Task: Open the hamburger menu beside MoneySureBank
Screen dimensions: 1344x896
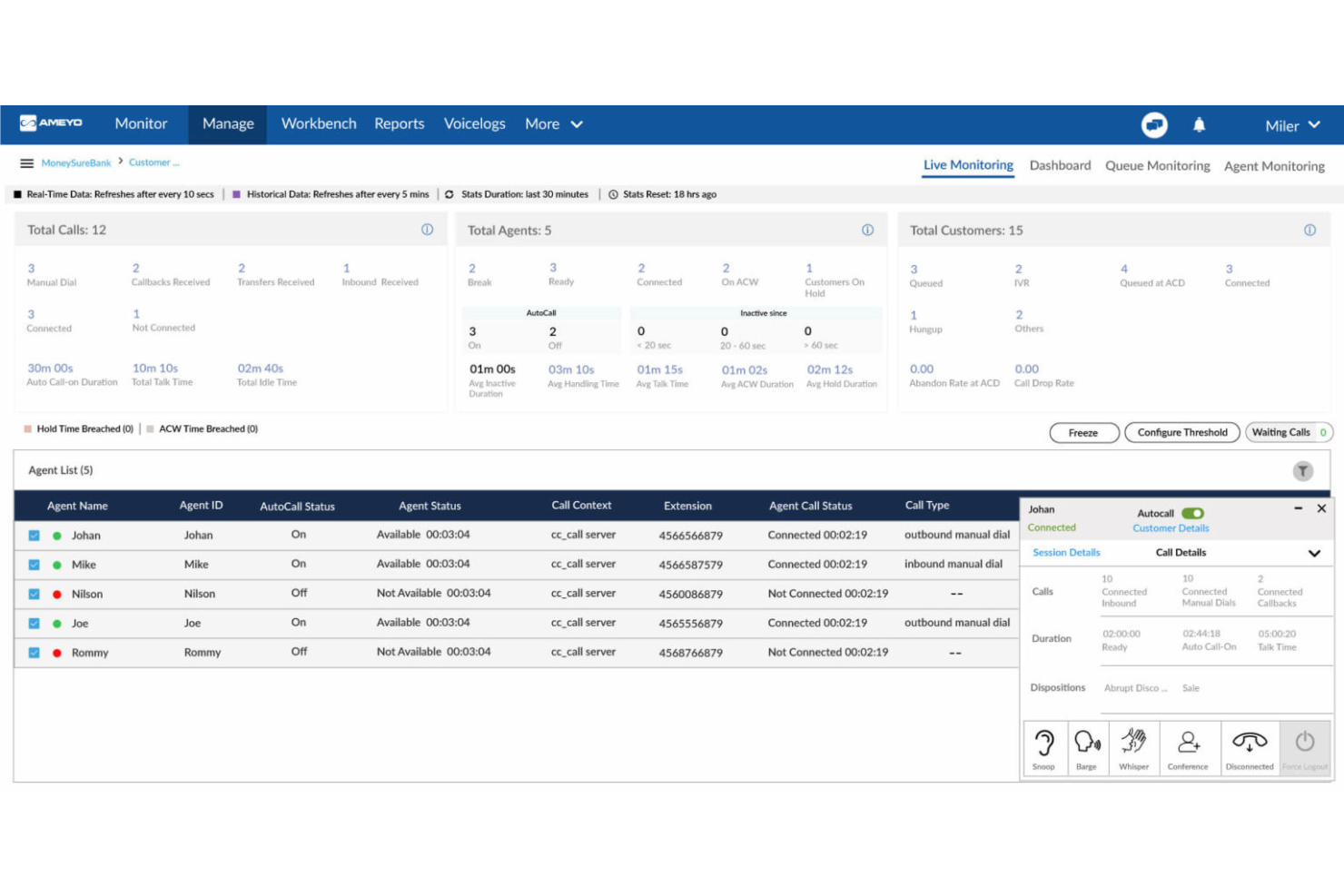Action: 27,163
